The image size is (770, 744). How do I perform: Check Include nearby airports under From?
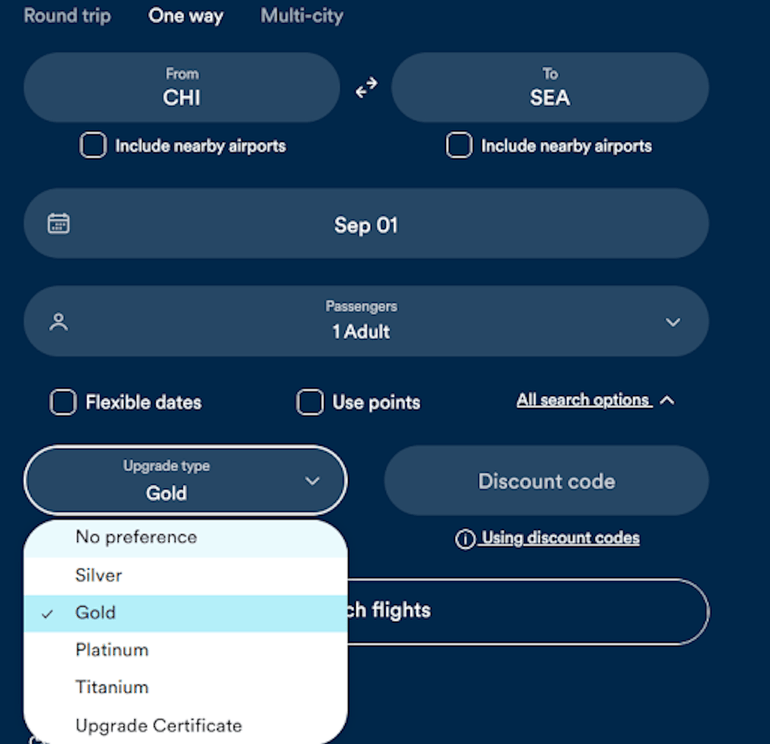[x=93, y=146]
